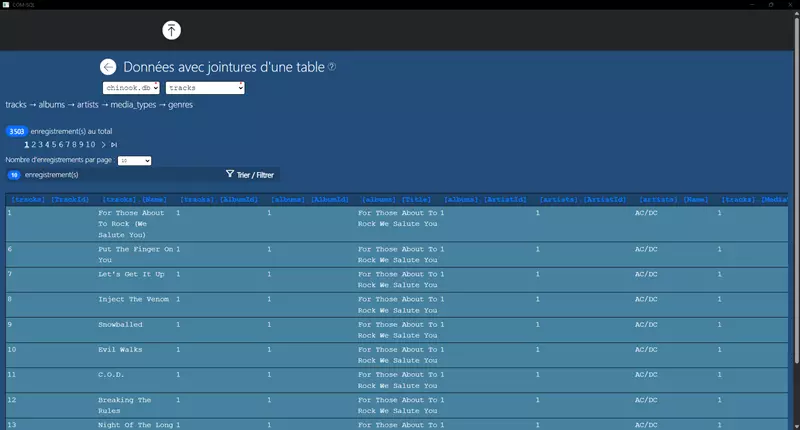The width and height of the screenshot is (800, 430).
Task: Select track name 'Let's Get It Up'
Action: (x=131, y=274)
